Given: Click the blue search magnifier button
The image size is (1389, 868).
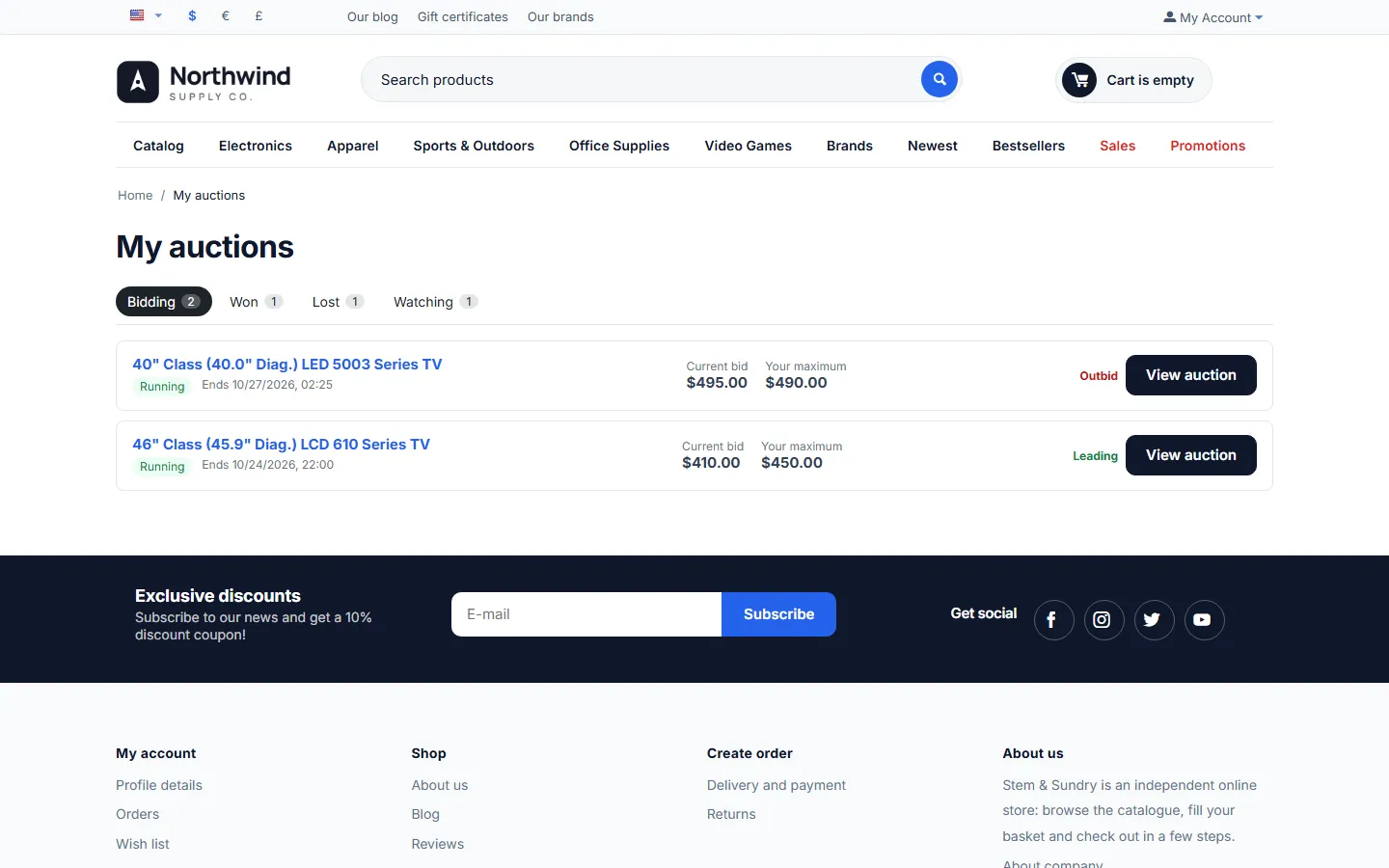Looking at the screenshot, I should pyautogui.click(x=940, y=79).
